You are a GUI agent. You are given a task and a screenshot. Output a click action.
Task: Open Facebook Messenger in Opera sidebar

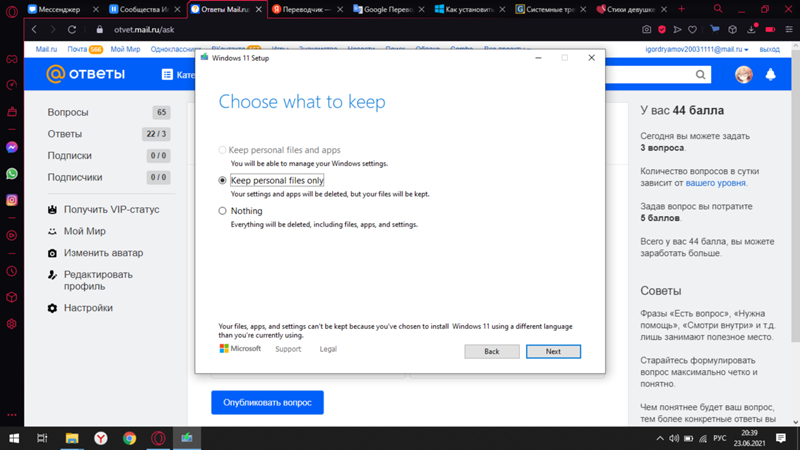coord(11,147)
